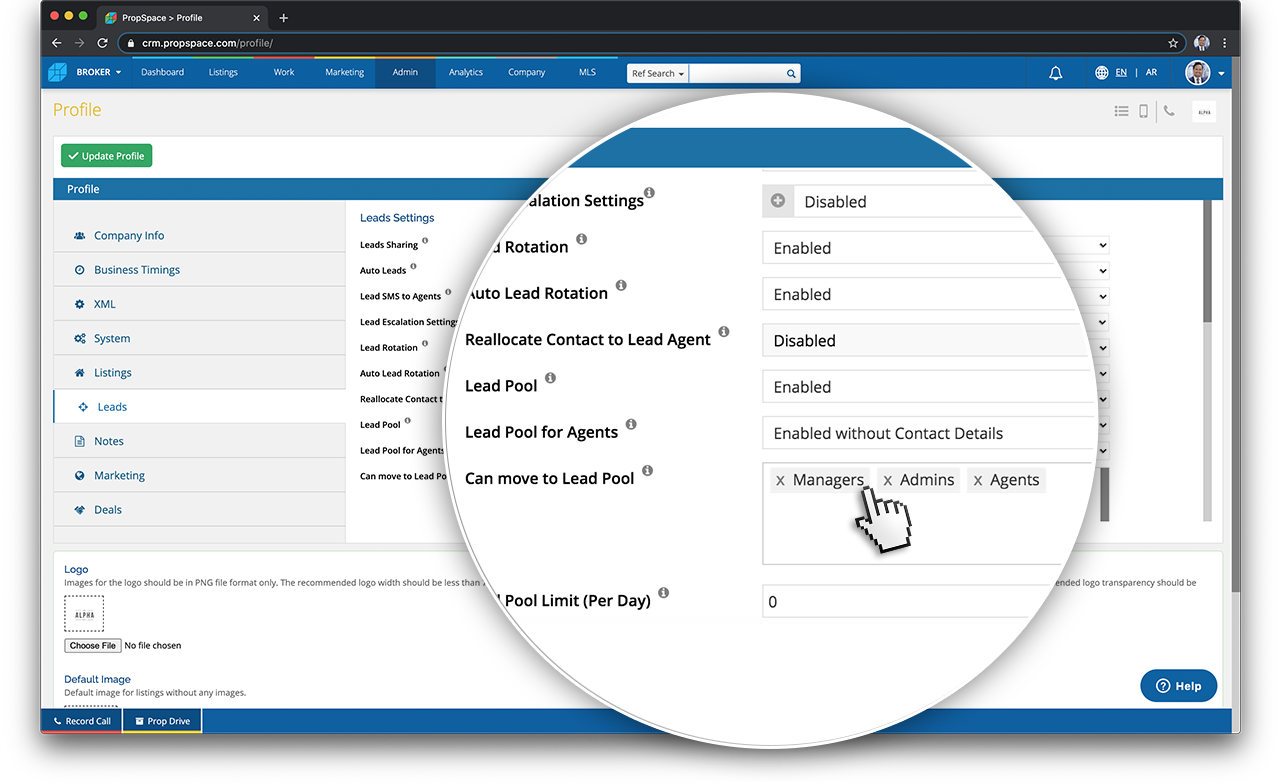Select Leads in the sidebar
The height and width of the screenshot is (782, 1281).
coord(199,407)
